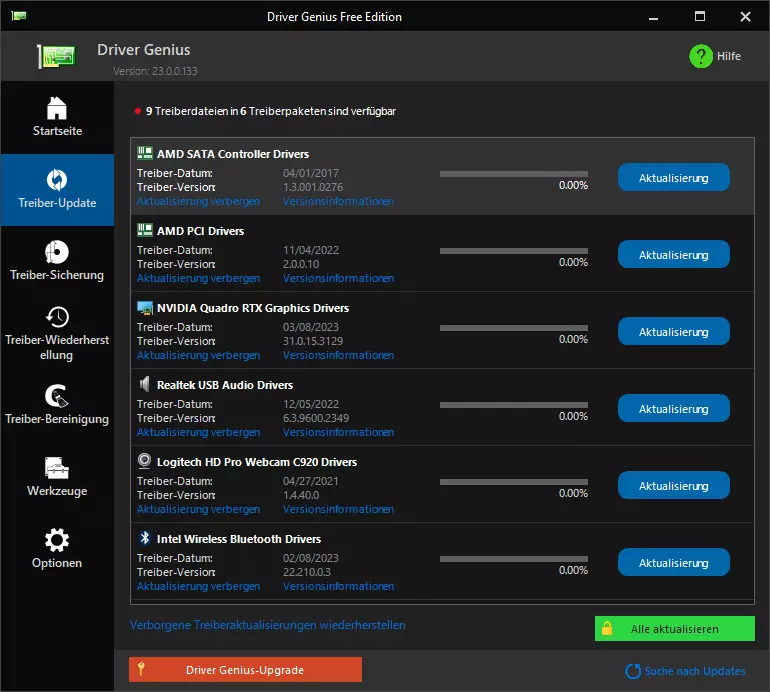Open Versionsinformationen for Intel Wireless Bluetooth
The width and height of the screenshot is (770, 692).
click(338, 586)
